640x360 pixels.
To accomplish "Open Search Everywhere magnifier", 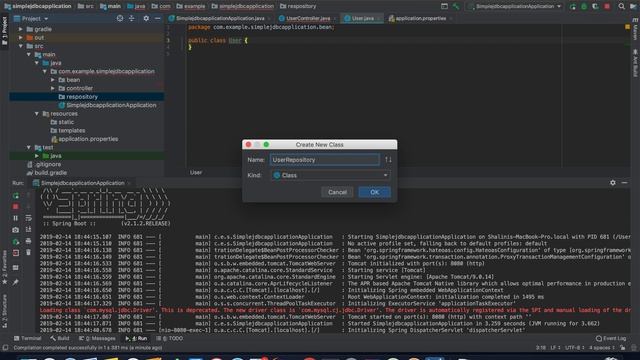I will coord(621,6).
